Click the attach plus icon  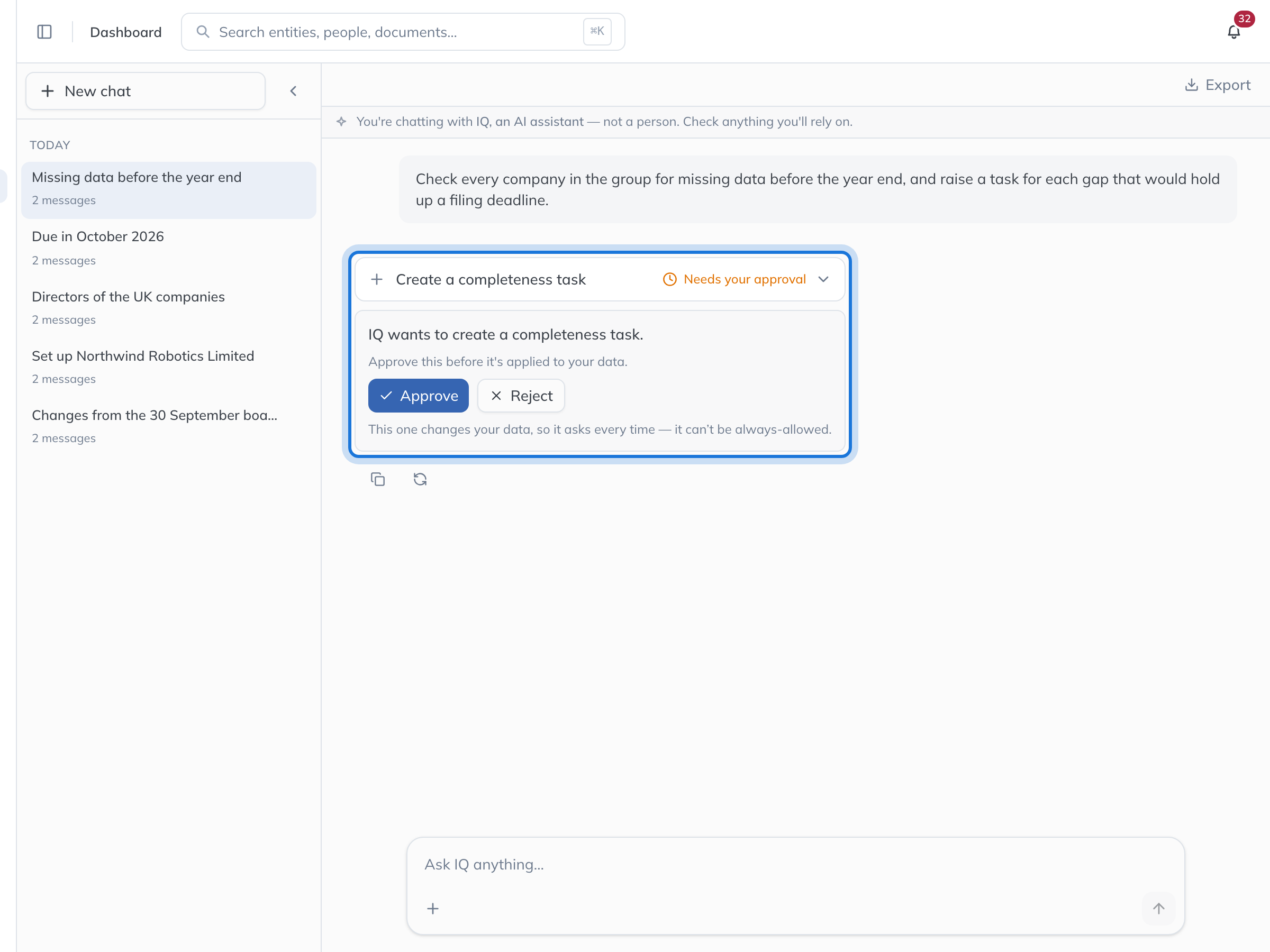[x=433, y=909]
